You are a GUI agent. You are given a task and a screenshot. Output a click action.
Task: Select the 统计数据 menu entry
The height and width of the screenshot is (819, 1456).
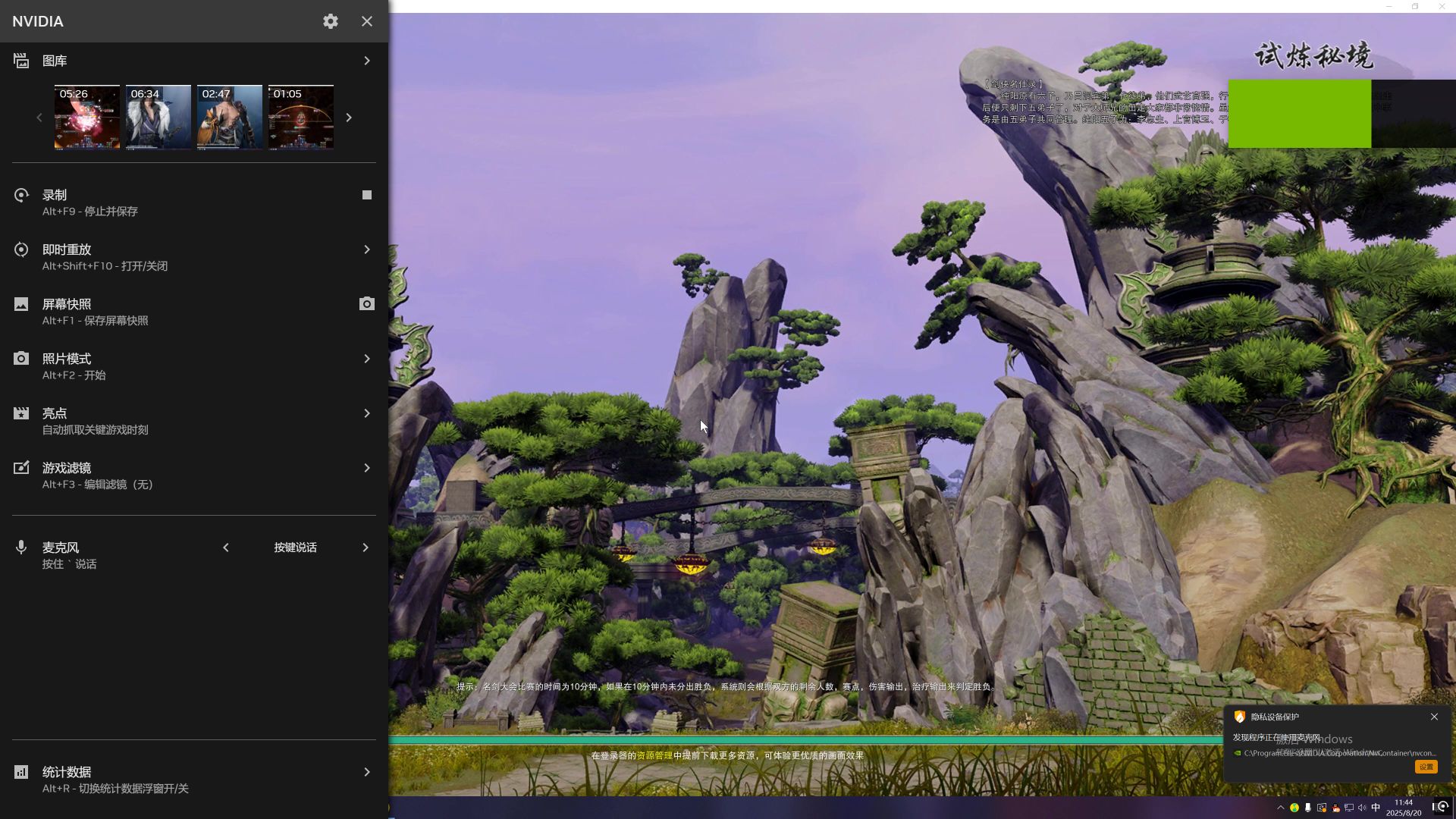tap(194, 780)
